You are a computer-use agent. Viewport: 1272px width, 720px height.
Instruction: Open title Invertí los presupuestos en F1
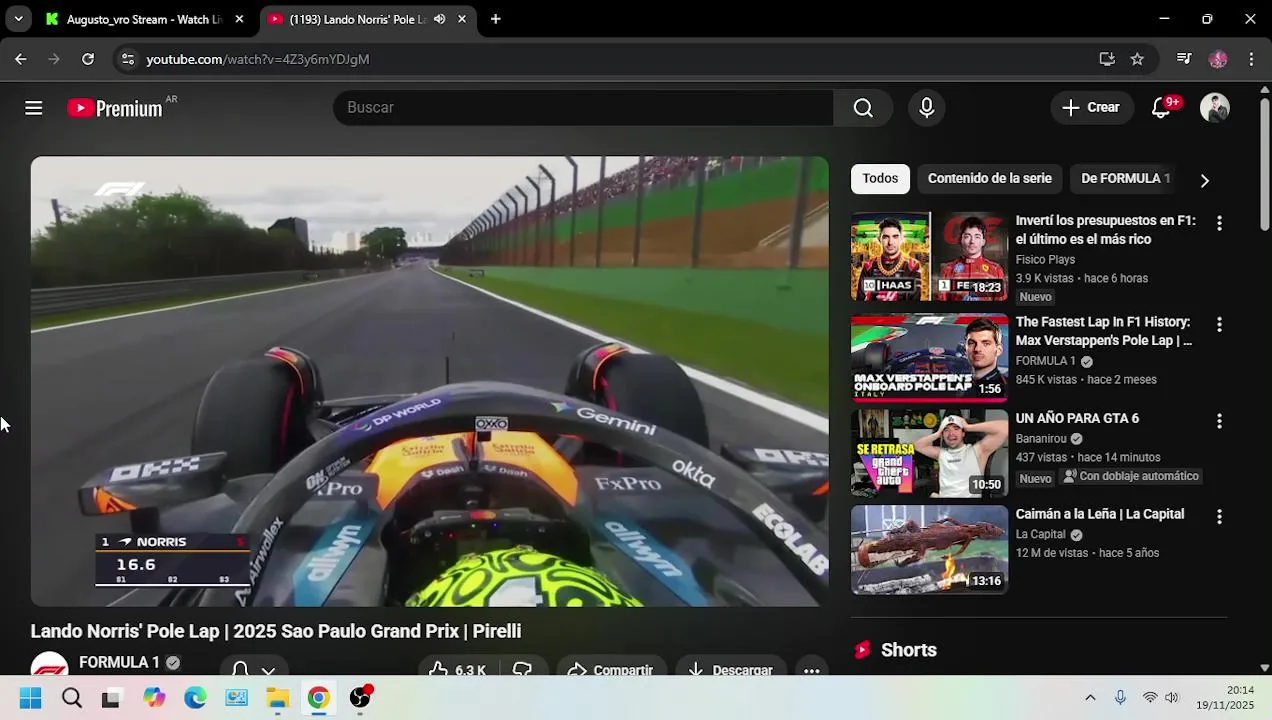pyautogui.click(x=1105, y=230)
